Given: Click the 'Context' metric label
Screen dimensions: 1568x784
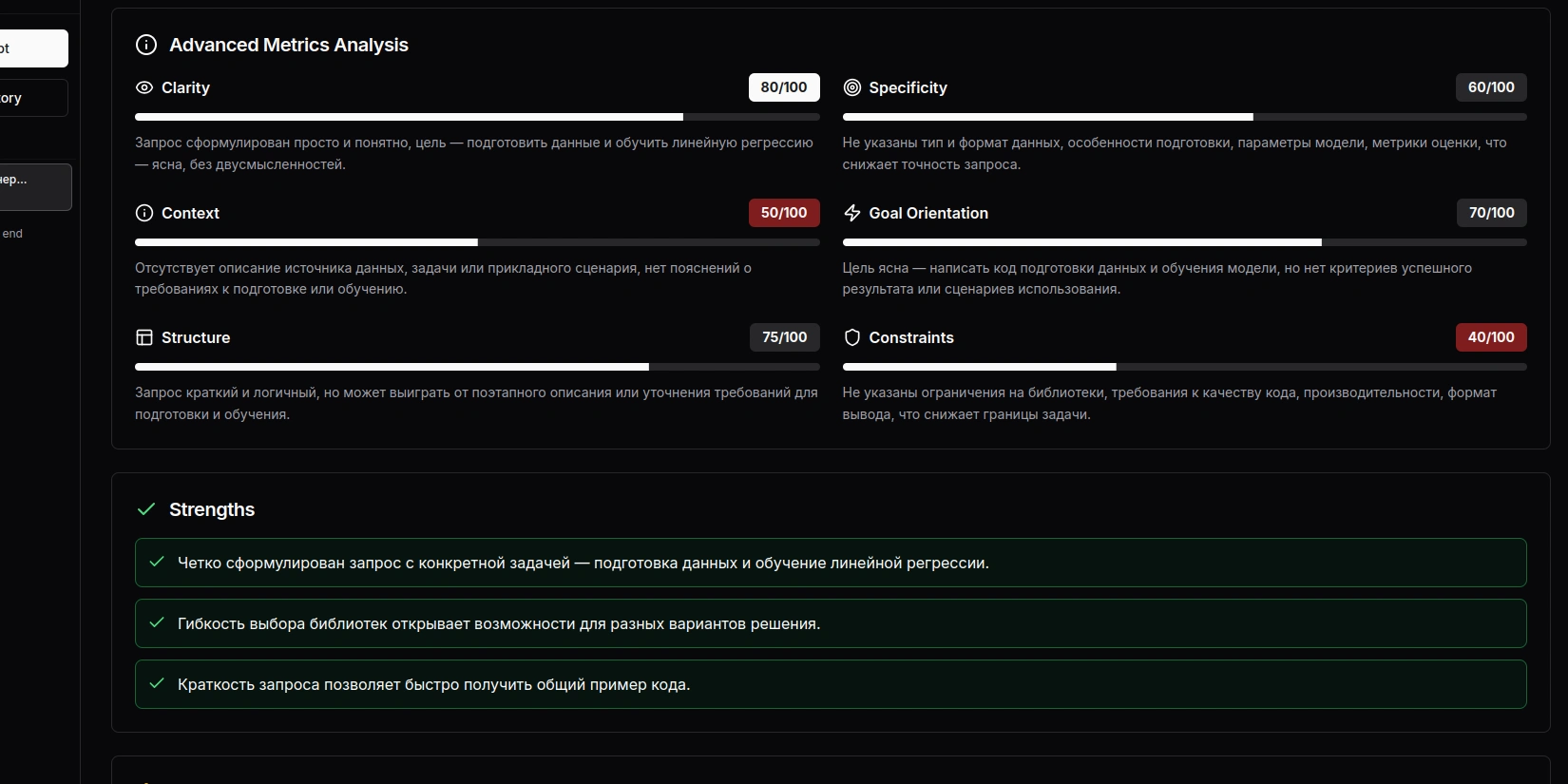Looking at the screenshot, I should pyautogui.click(x=190, y=213).
